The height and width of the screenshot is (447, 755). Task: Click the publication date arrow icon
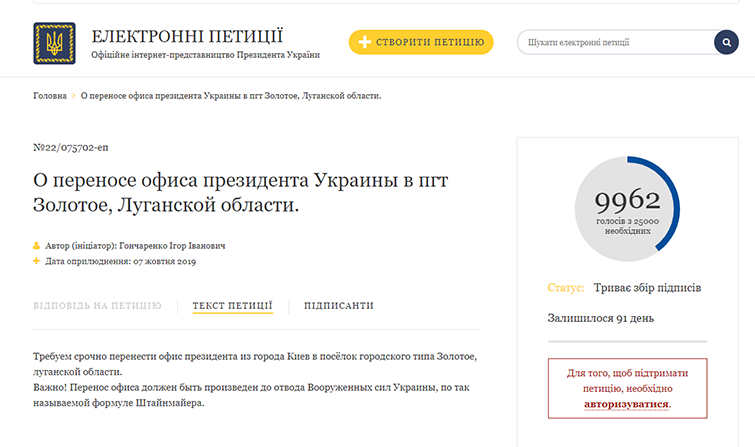point(37,262)
